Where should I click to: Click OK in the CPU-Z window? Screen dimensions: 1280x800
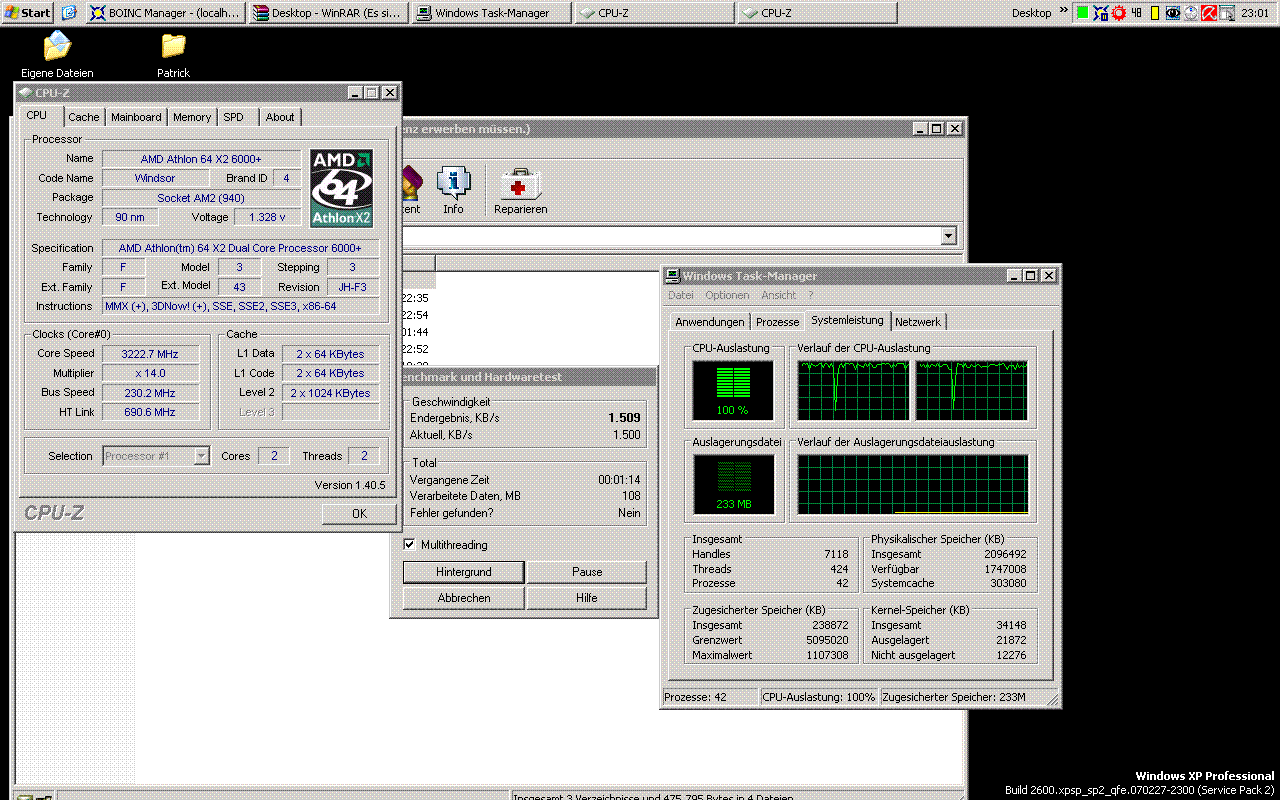(359, 513)
